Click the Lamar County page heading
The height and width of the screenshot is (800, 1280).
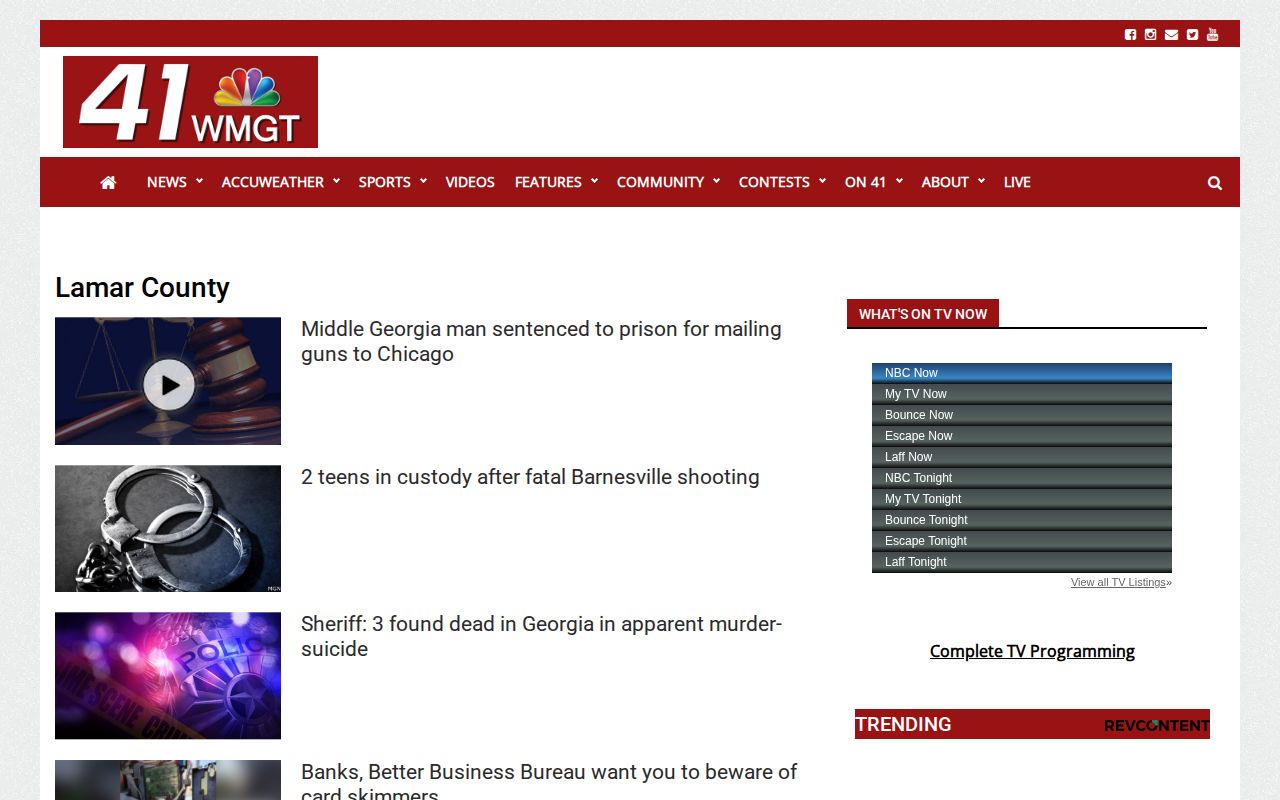click(x=142, y=288)
